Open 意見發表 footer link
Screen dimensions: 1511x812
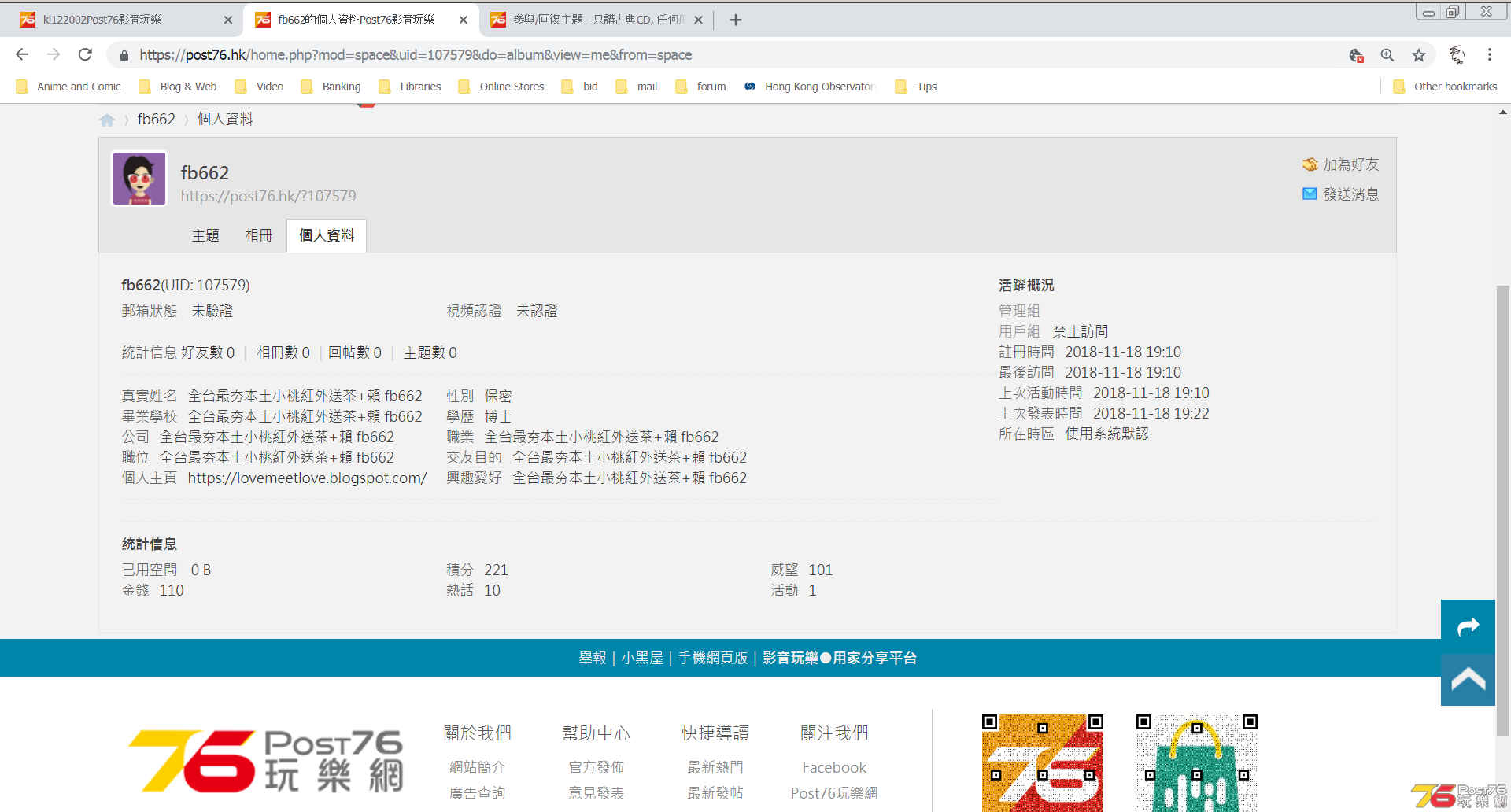(597, 793)
